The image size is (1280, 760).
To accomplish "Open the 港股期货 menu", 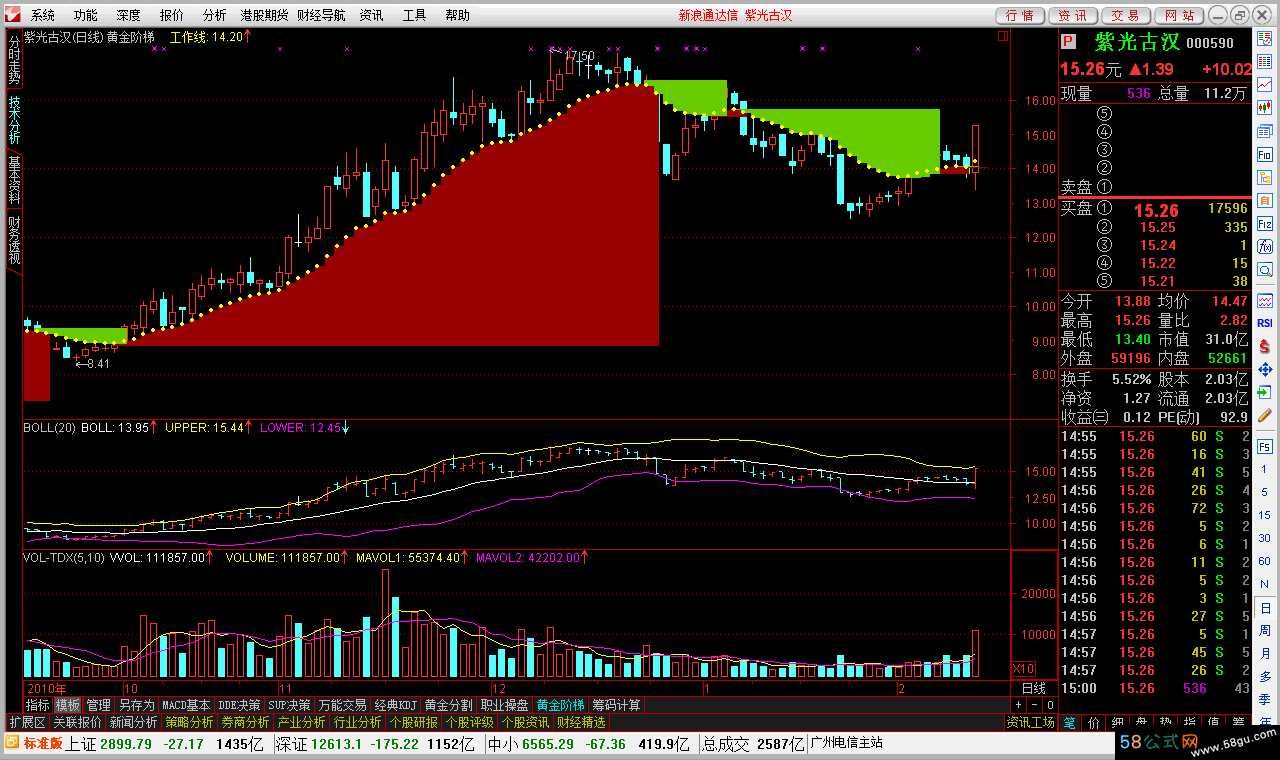I will 265,15.
